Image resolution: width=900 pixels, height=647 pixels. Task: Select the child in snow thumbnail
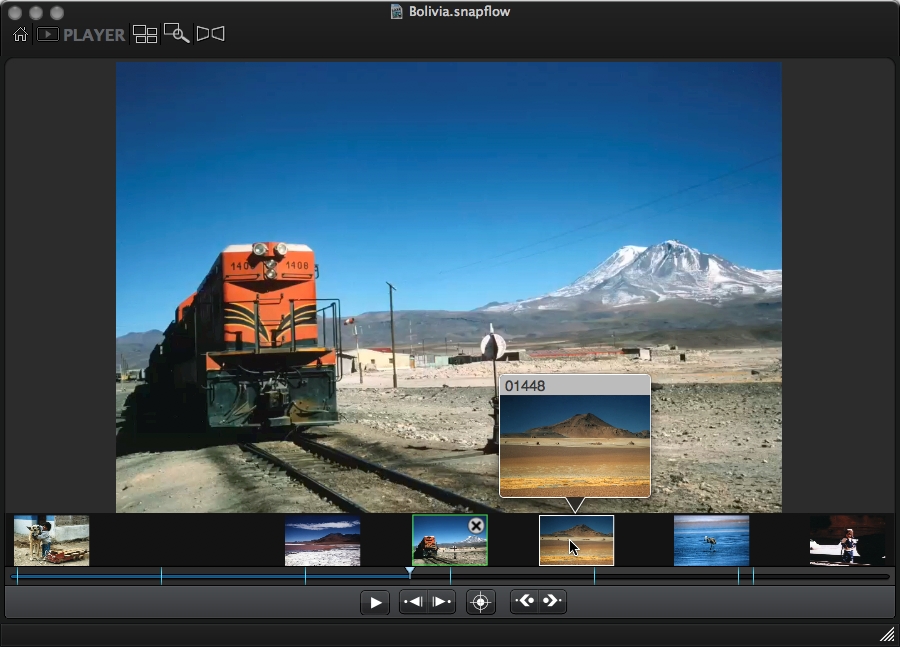(847, 540)
